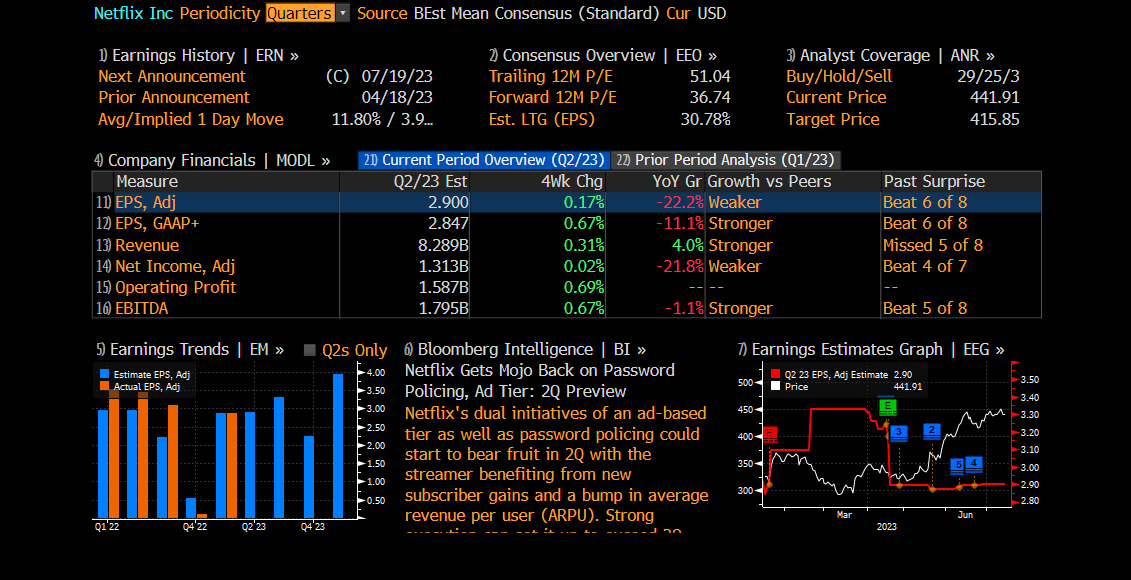Click the Trailing 12M P/E value 51.04
Image resolution: width=1131 pixels, height=580 pixels.
(x=710, y=76)
